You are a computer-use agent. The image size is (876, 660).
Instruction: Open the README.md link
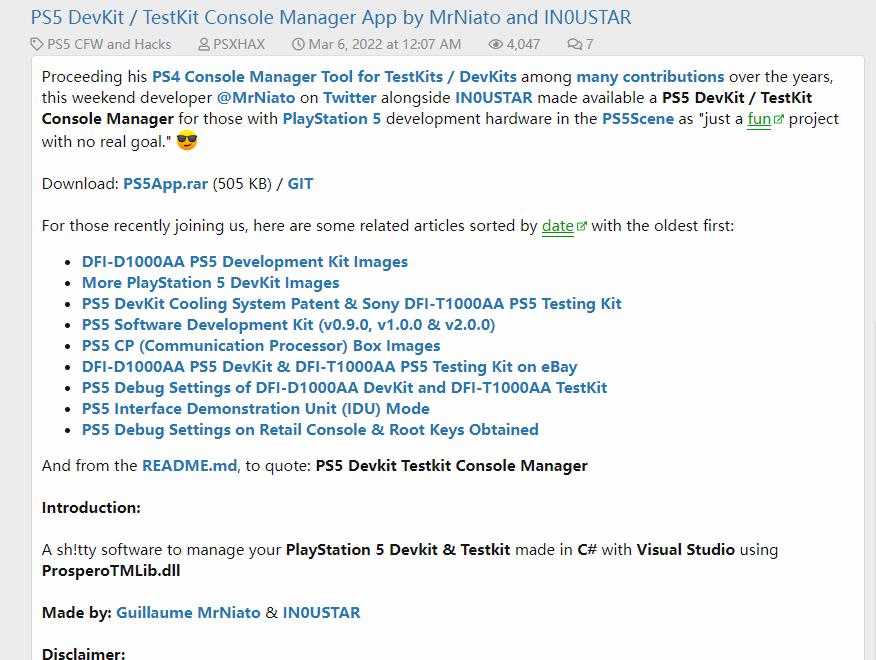pos(189,465)
